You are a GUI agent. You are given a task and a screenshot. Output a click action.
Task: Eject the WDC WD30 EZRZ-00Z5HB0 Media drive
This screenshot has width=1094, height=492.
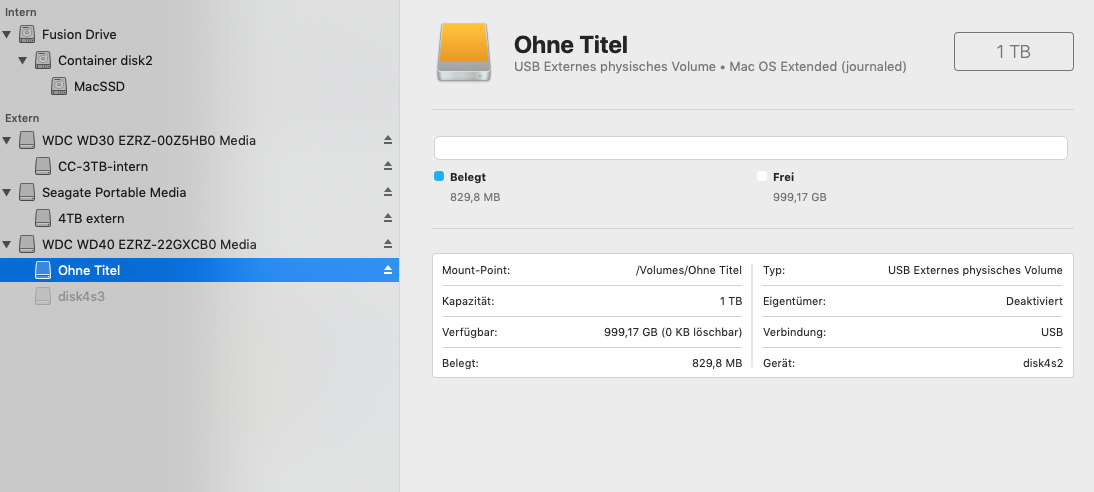(388, 140)
